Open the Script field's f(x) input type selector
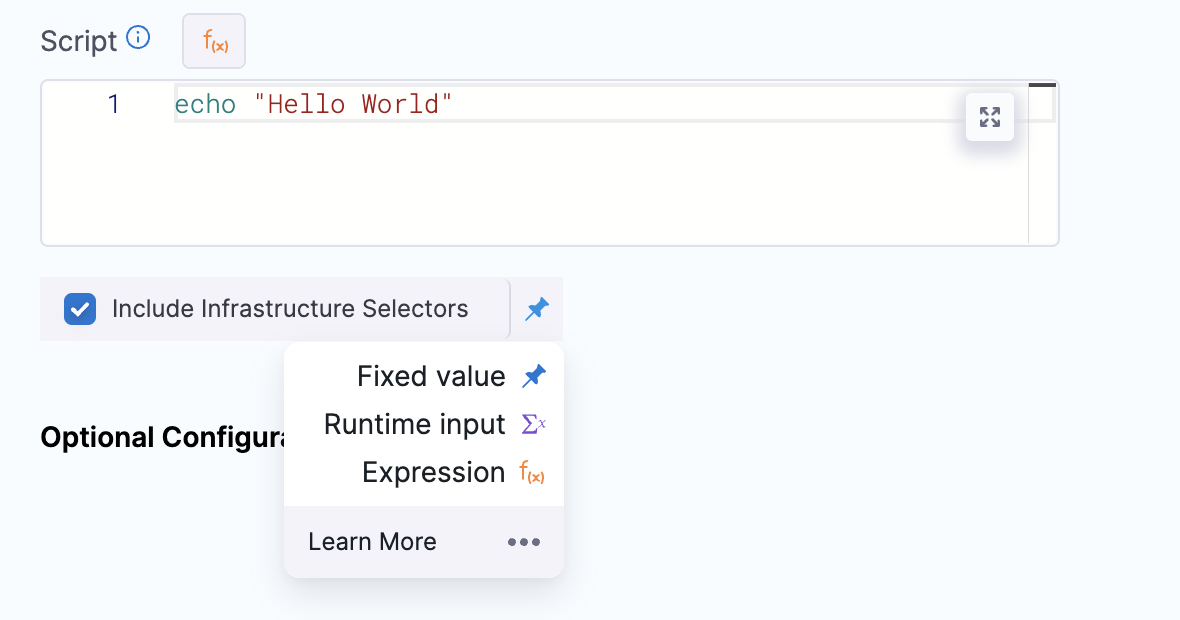The height and width of the screenshot is (620, 1180). (214, 42)
